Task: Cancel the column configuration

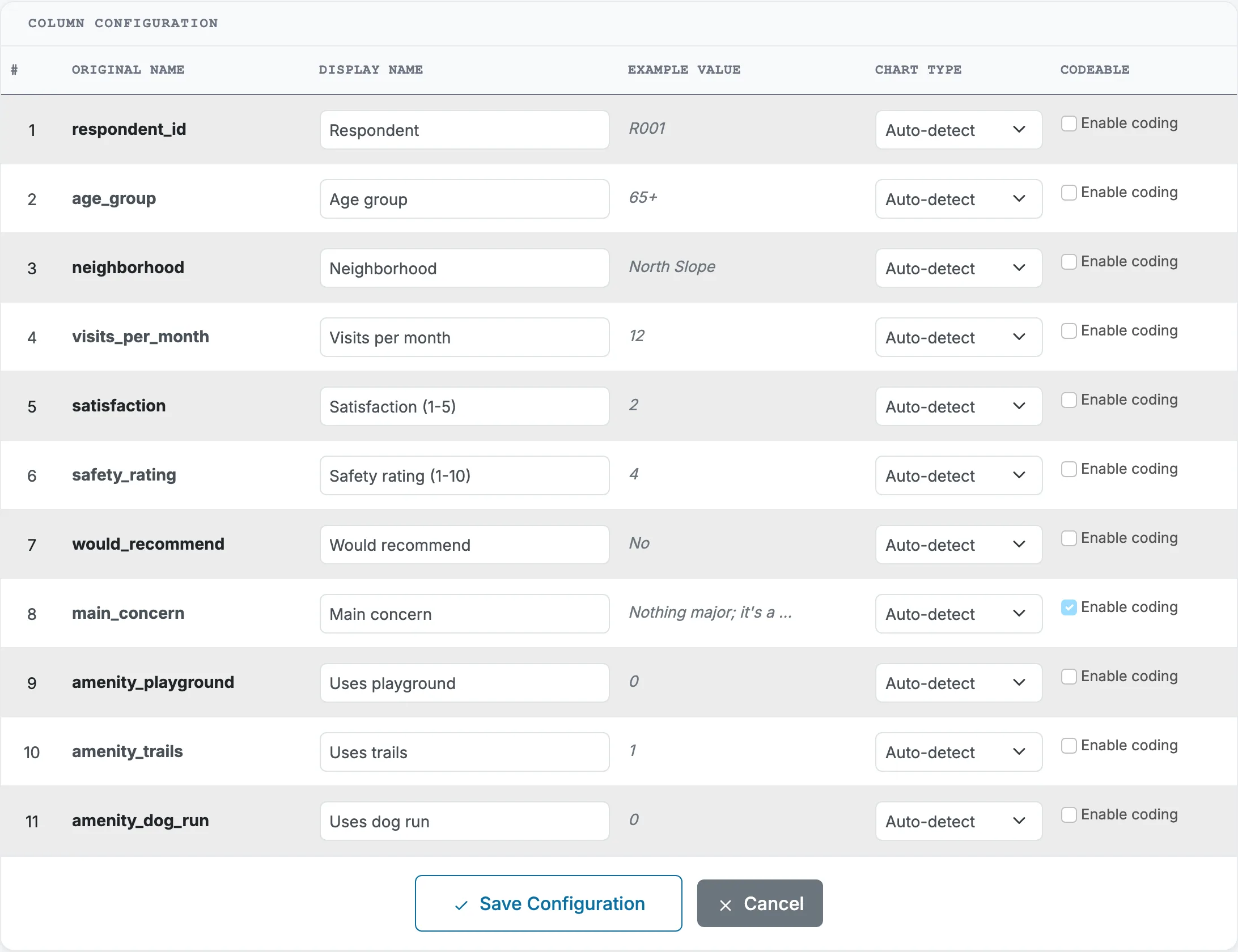Action: click(x=760, y=903)
